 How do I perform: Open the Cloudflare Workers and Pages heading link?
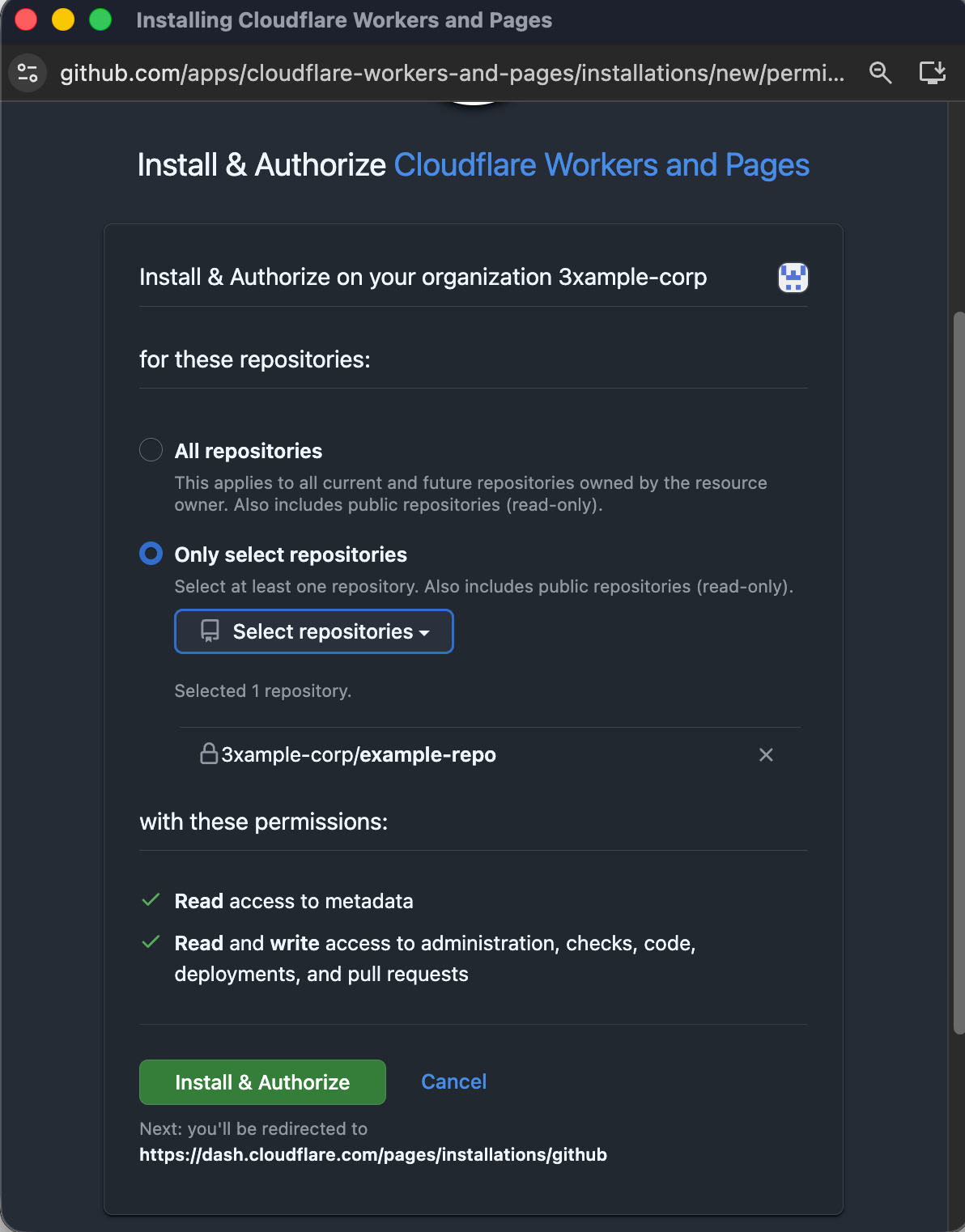point(601,165)
